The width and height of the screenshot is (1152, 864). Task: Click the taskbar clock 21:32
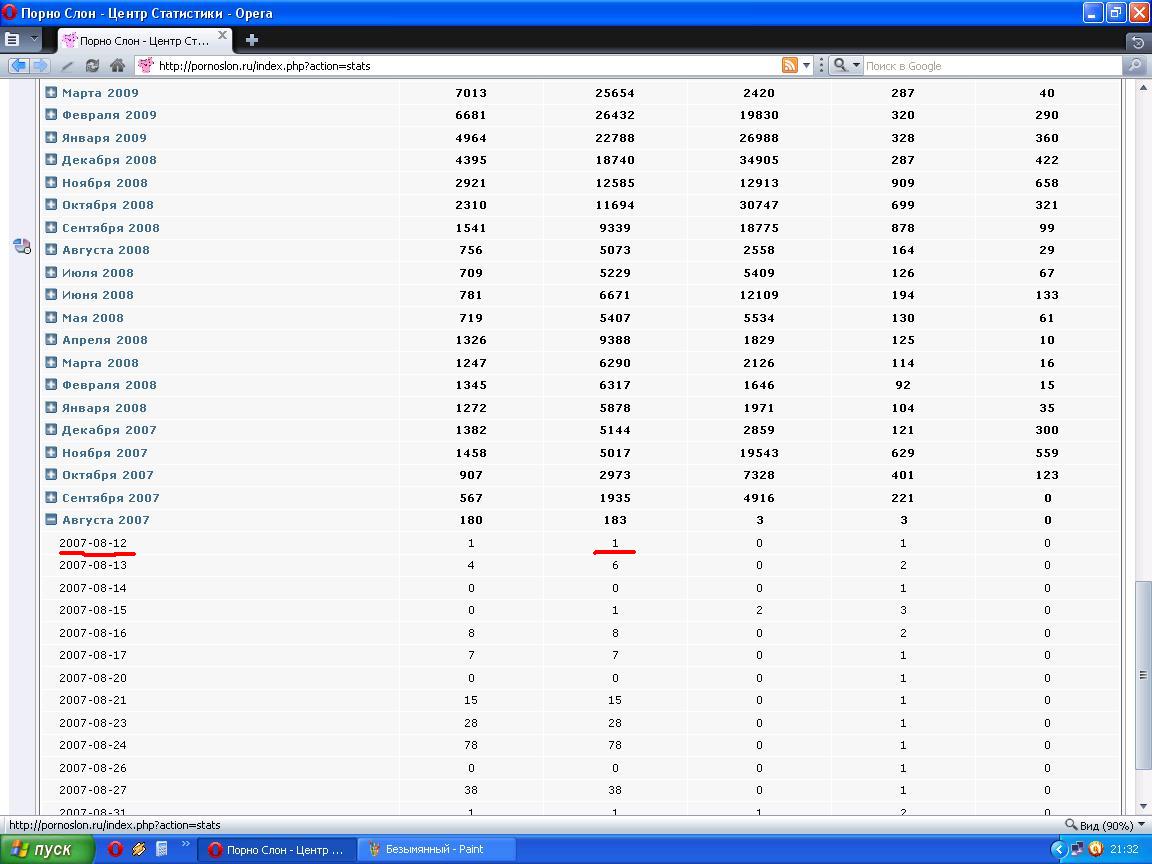[1125, 849]
